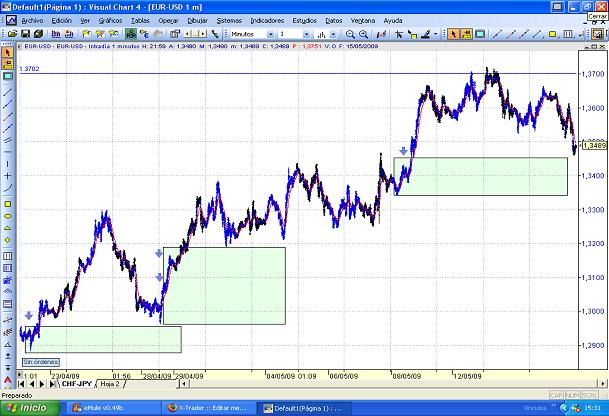Open the Ayuda menu
Screen dimensions: 609x416
393,21
